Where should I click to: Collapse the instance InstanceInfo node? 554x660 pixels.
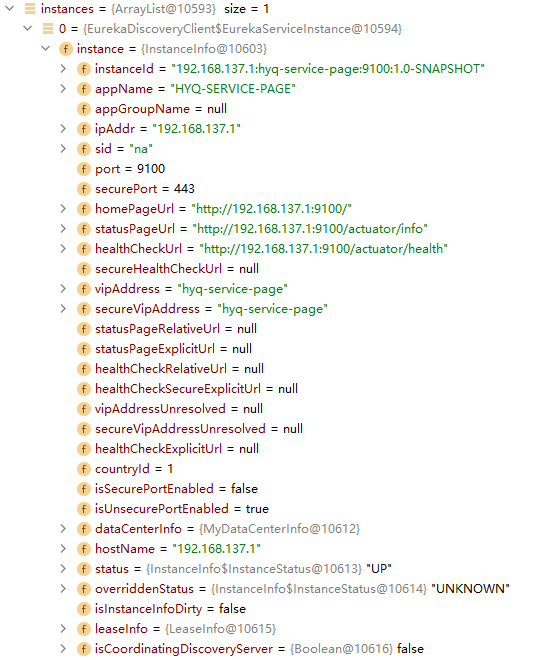point(46,48)
